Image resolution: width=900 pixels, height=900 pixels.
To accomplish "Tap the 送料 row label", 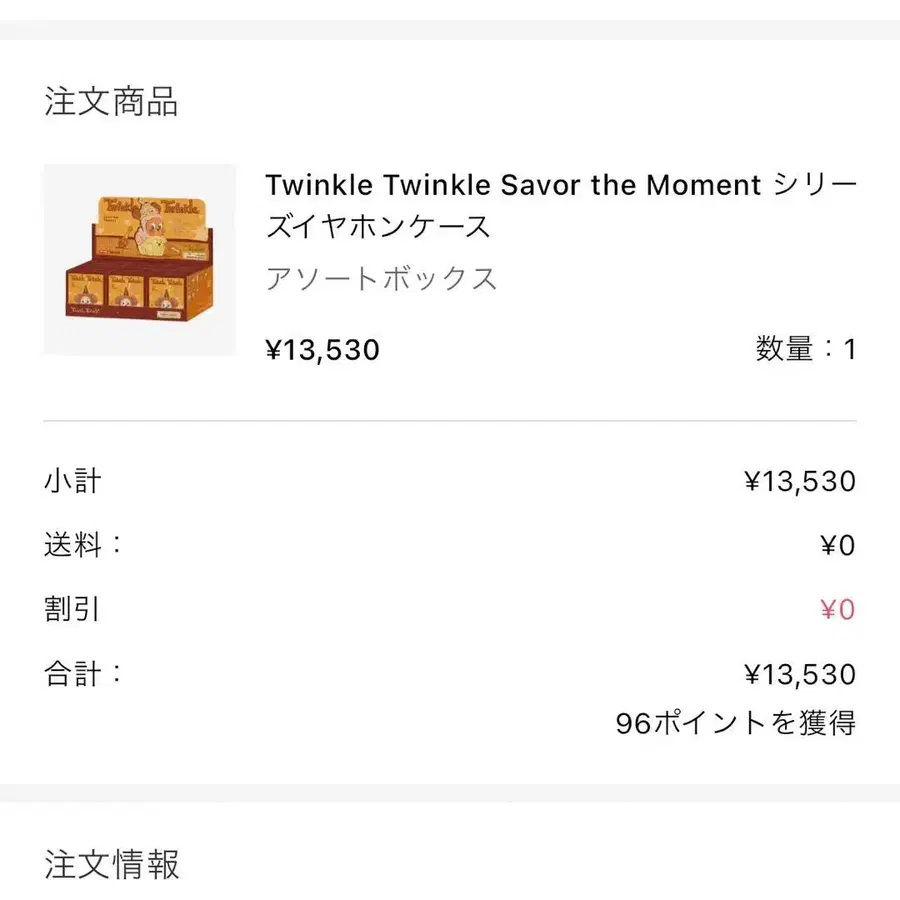I will tap(82, 545).
